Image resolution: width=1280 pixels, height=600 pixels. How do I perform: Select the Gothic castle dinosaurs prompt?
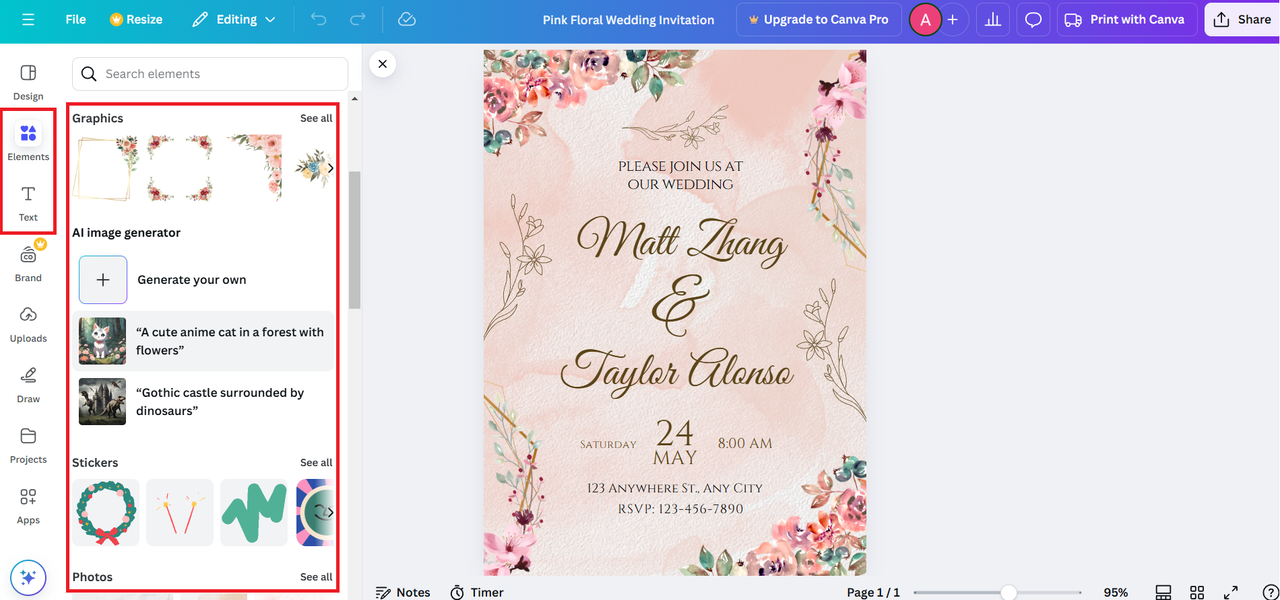(x=203, y=402)
